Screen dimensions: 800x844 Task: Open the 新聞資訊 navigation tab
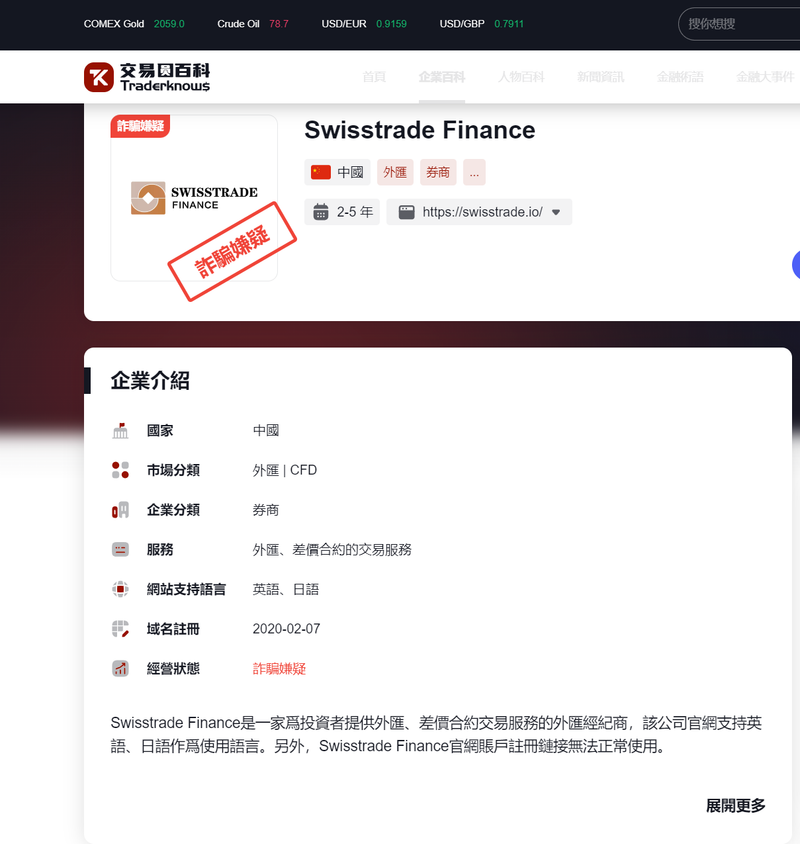tap(601, 77)
